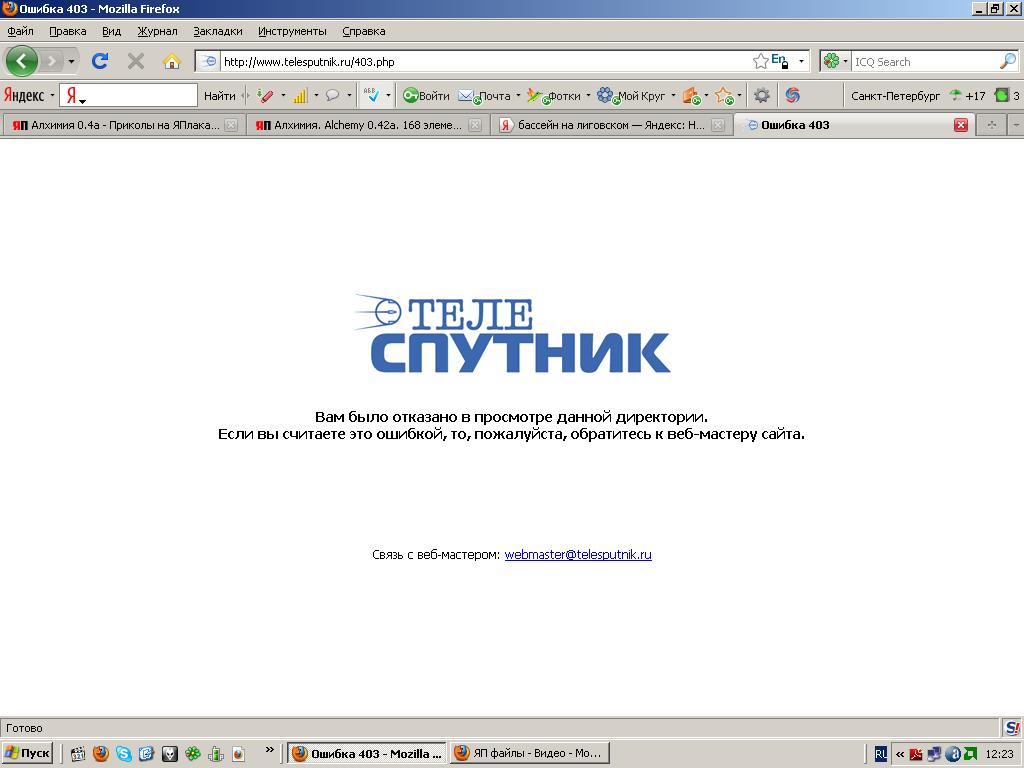The height and width of the screenshot is (768, 1024).
Task: Open the Вид menu
Action: pyautogui.click(x=111, y=31)
